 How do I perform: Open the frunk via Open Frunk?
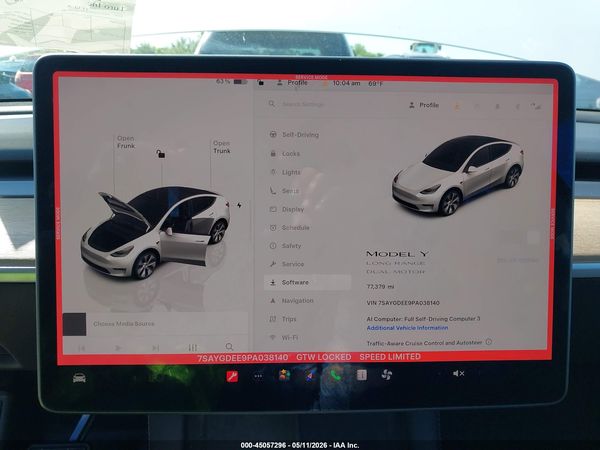coord(126,142)
